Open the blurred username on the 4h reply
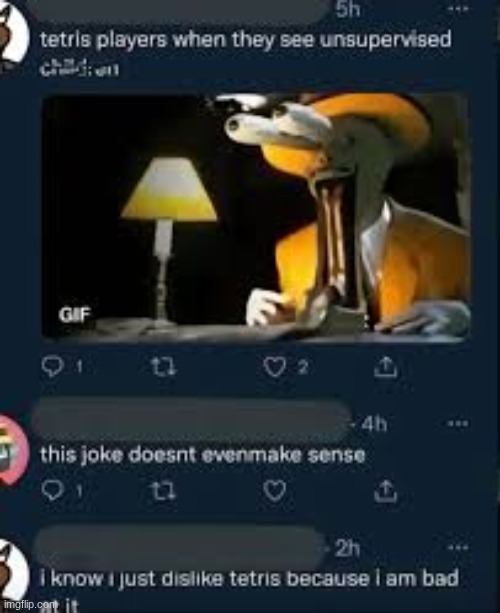Screen dimensions: 500x613 (x=193, y=421)
